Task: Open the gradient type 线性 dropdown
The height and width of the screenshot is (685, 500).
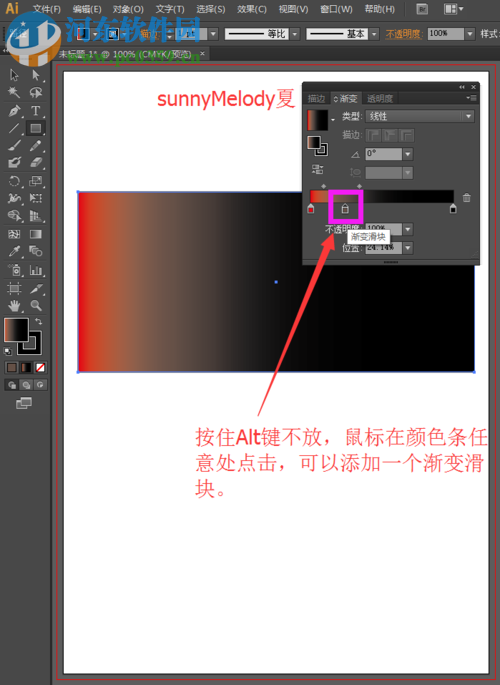Action: (x=420, y=116)
